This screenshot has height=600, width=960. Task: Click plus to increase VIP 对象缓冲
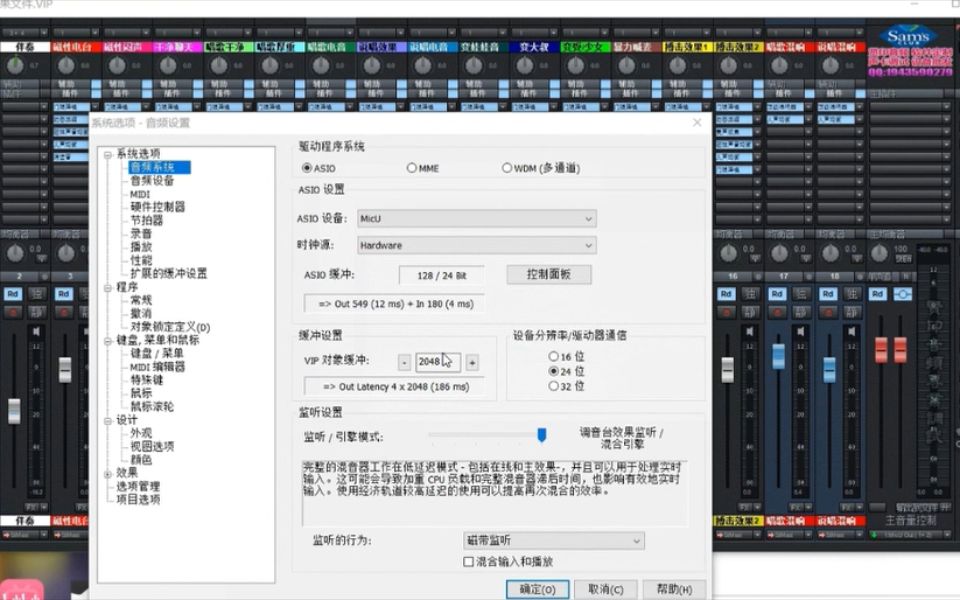[x=470, y=361]
